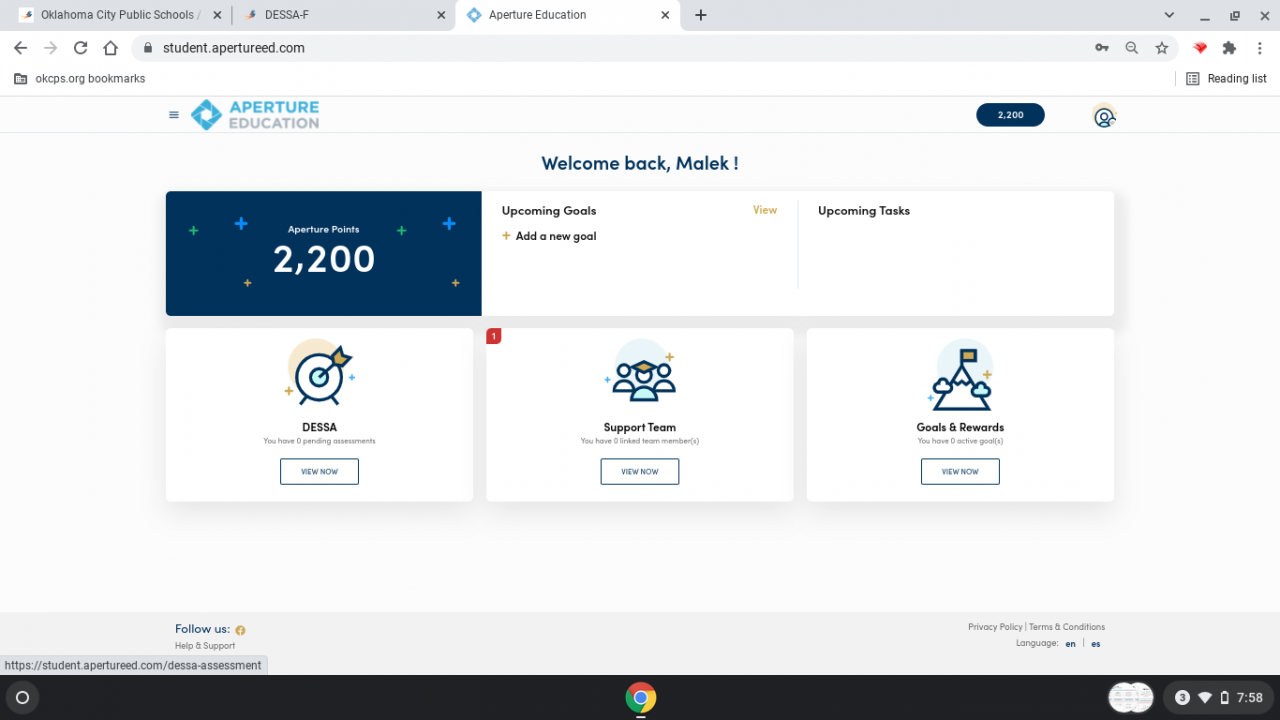The width and height of the screenshot is (1280, 720).
Task: Click the Aperture Points 2,200 card
Action: (324, 253)
